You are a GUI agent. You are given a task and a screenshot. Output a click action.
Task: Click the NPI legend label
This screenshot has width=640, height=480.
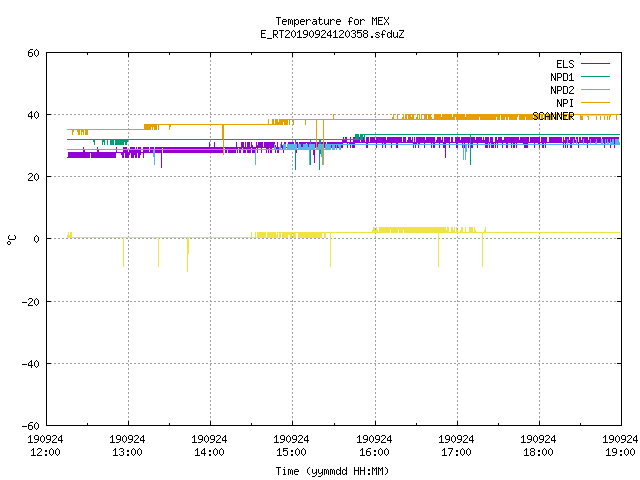point(565,103)
